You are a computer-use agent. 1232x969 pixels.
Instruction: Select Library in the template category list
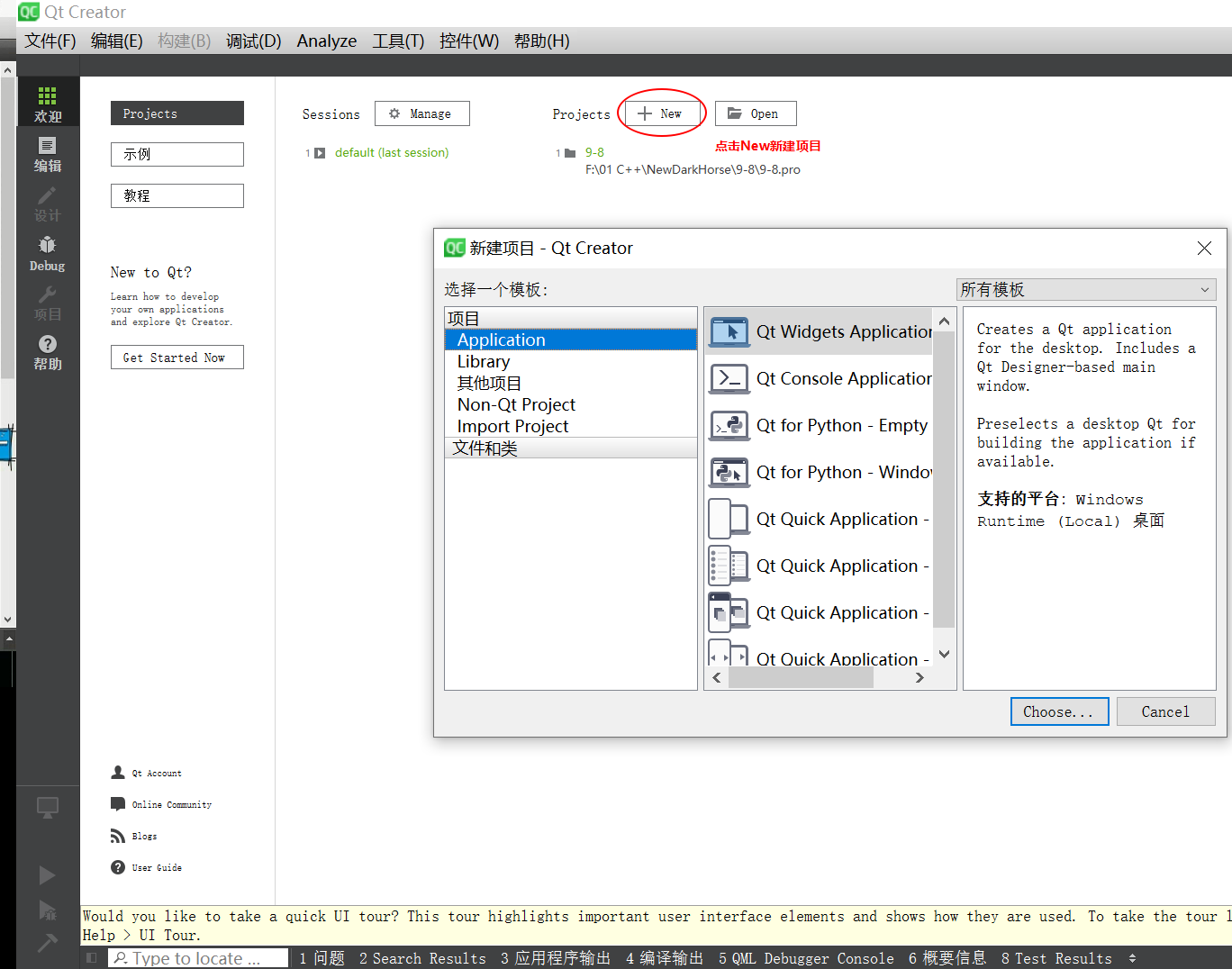(x=571, y=361)
